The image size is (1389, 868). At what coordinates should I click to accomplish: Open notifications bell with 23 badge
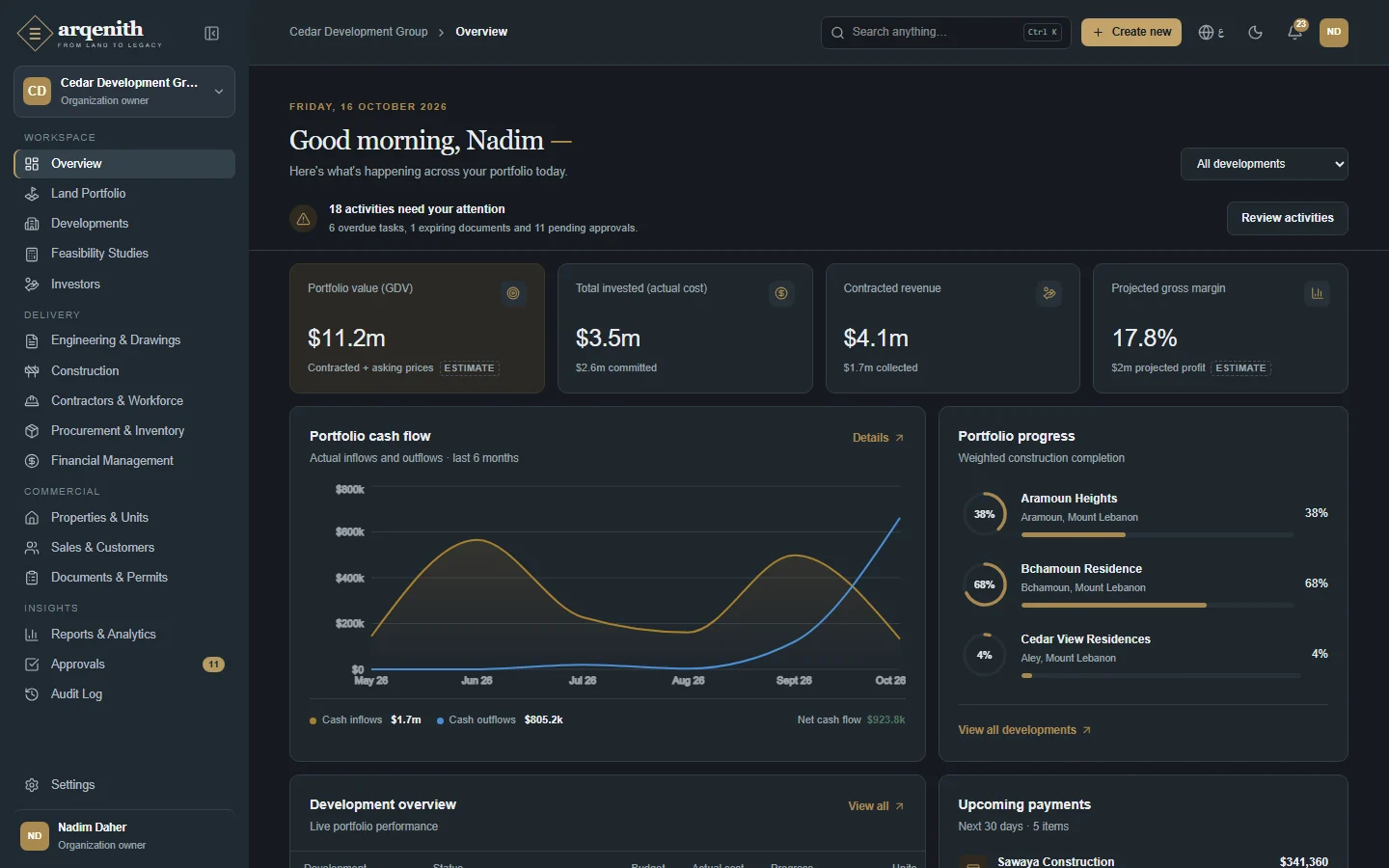tap(1295, 32)
